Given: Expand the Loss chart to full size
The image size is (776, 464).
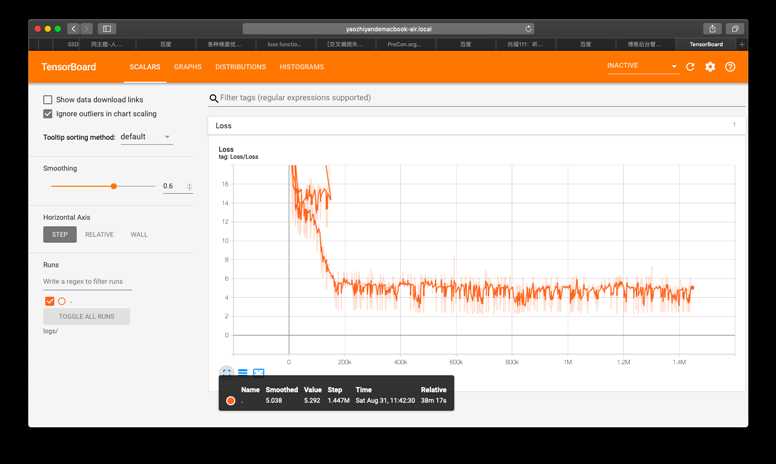Looking at the screenshot, I should [x=226, y=371].
